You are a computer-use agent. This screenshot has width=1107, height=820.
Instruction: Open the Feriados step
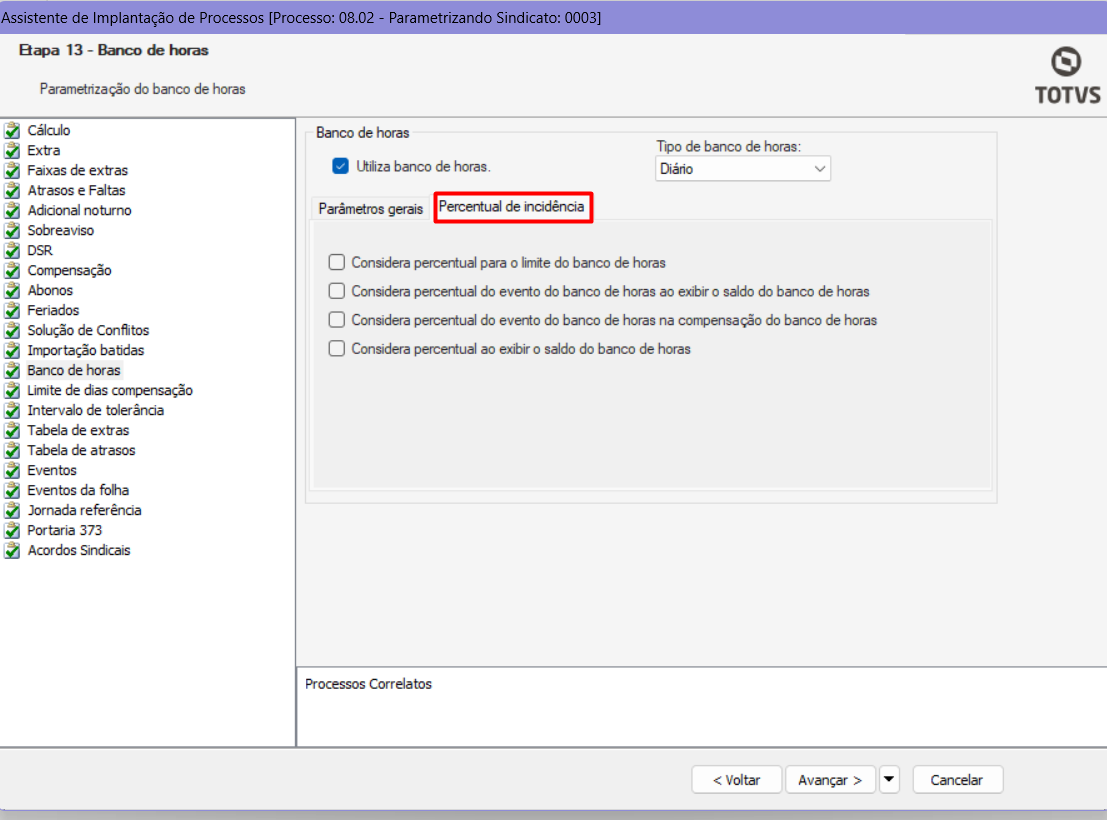pos(53,310)
